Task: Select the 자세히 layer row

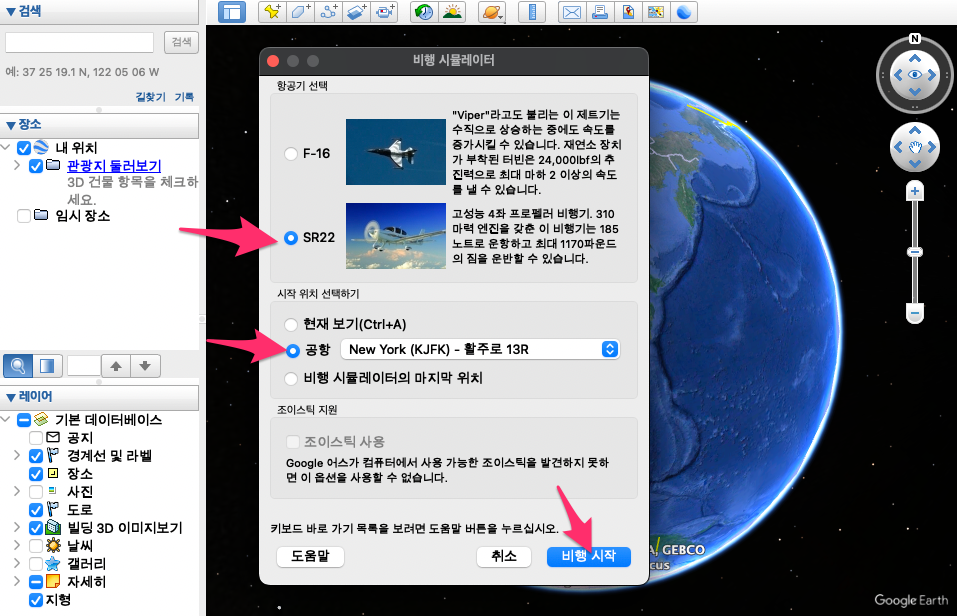Action: coord(86,582)
